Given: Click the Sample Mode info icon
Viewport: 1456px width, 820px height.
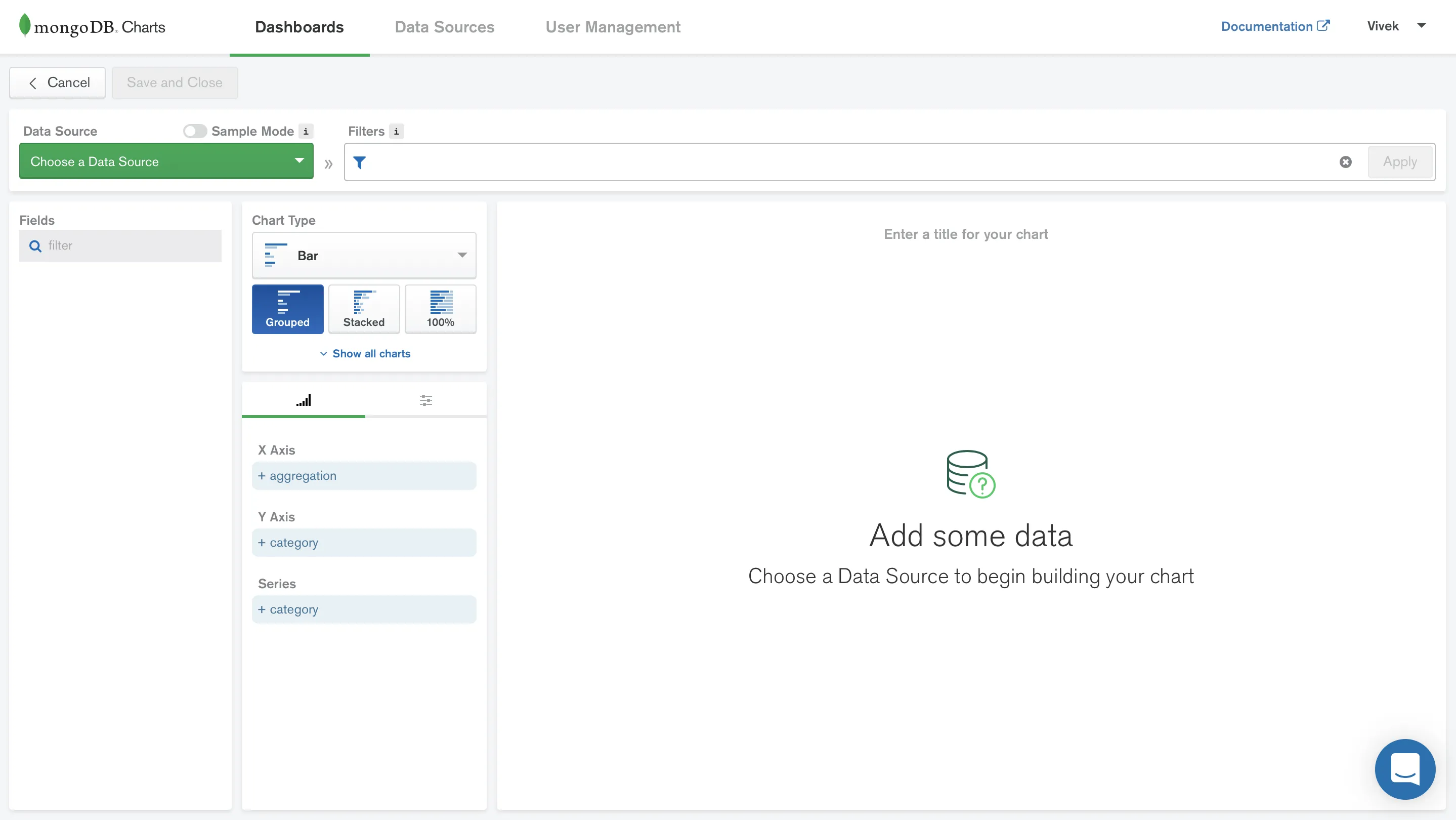Looking at the screenshot, I should [306, 131].
